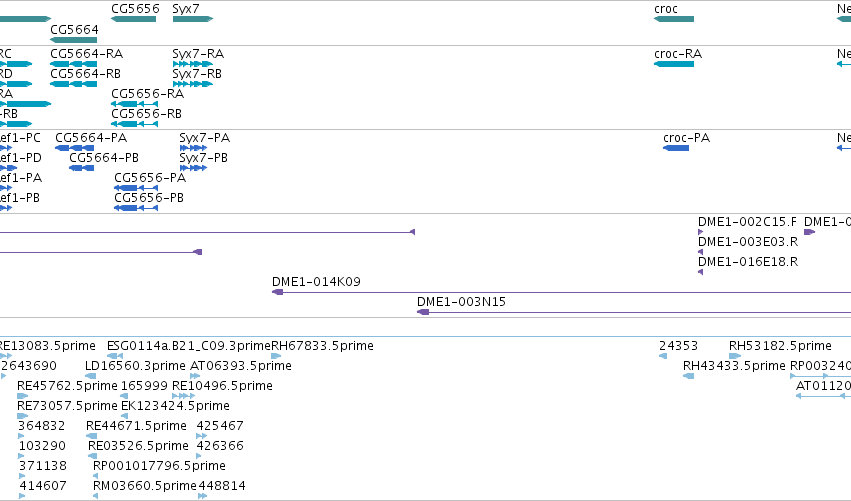The height and width of the screenshot is (501, 851).
Task: Click the 165999 EST label
Action: 144,386
